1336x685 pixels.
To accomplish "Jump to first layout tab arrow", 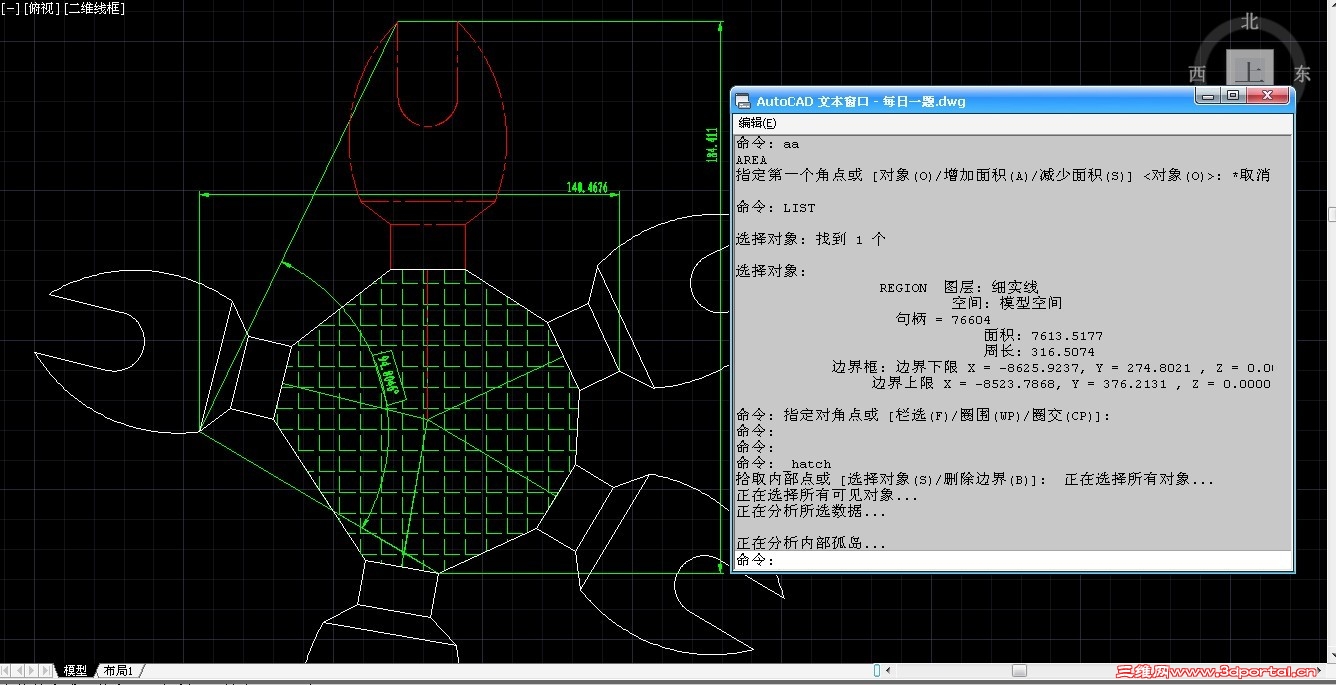I will coord(7,670).
